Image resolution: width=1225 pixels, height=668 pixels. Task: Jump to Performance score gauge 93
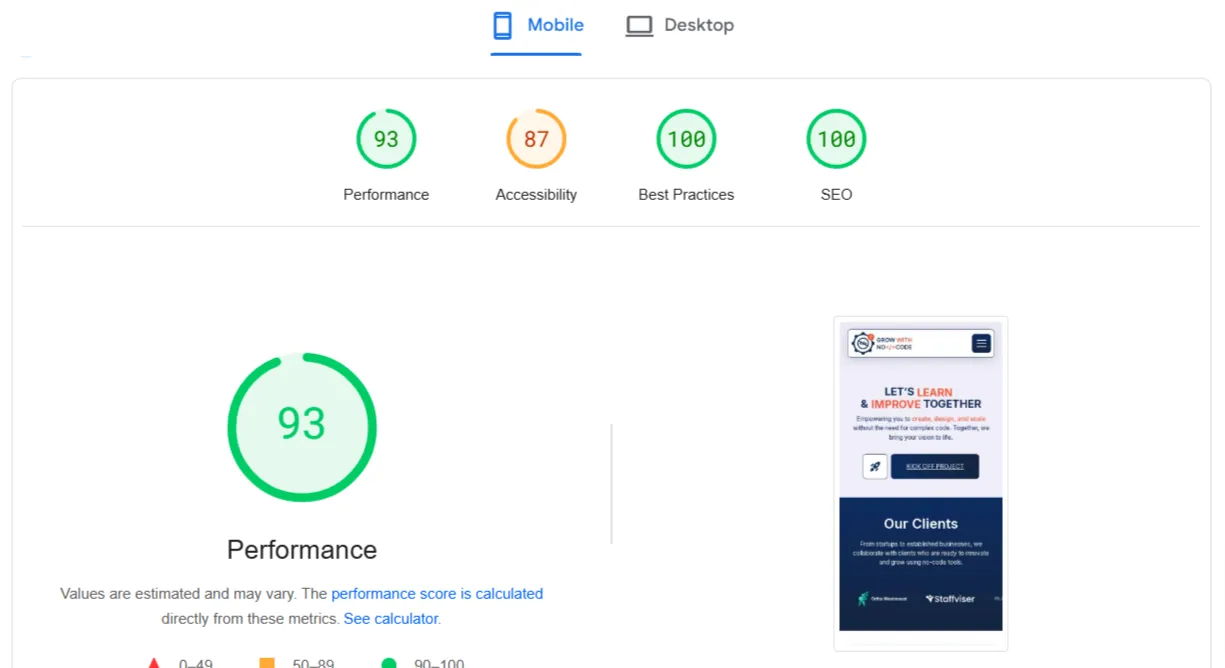pos(386,139)
